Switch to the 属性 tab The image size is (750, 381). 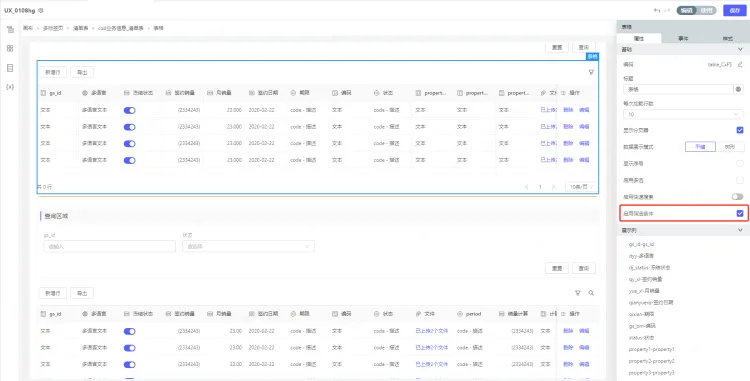point(639,38)
